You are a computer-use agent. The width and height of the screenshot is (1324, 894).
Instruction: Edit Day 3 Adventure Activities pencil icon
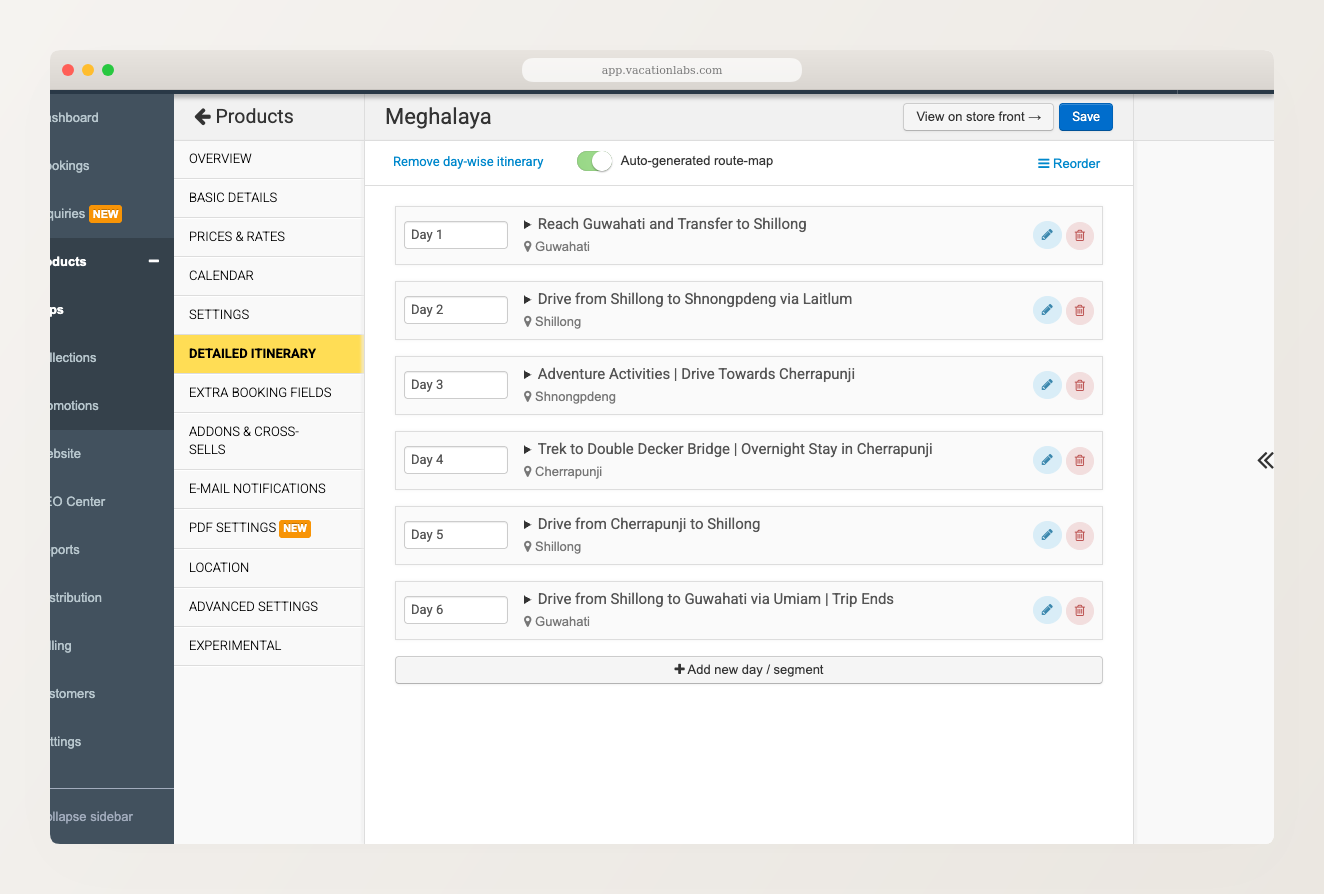(1047, 385)
